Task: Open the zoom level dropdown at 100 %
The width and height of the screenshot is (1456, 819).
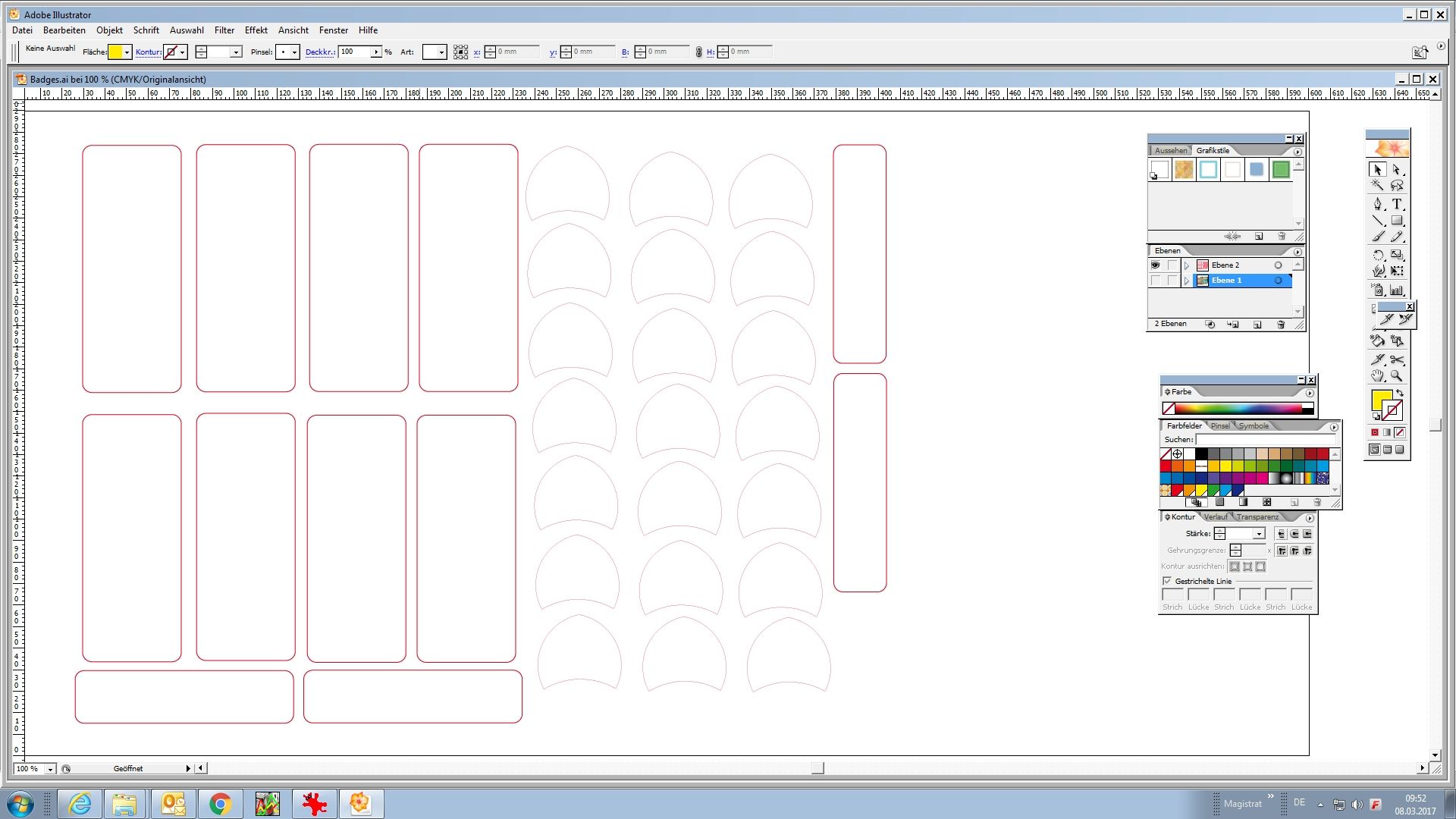Action: pyautogui.click(x=50, y=769)
